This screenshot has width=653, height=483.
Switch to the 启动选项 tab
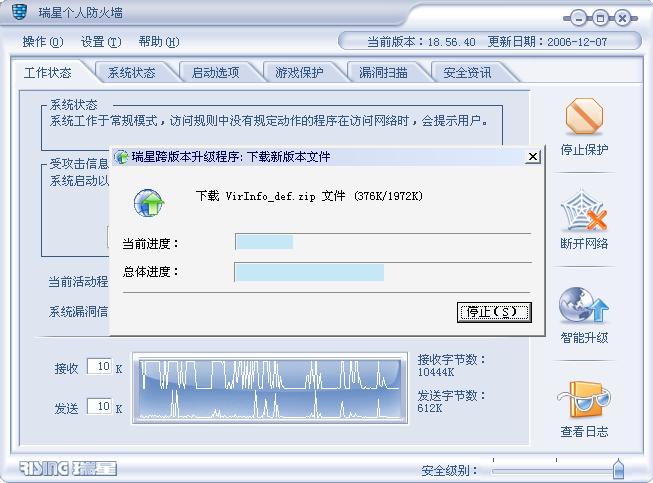click(x=215, y=72)
